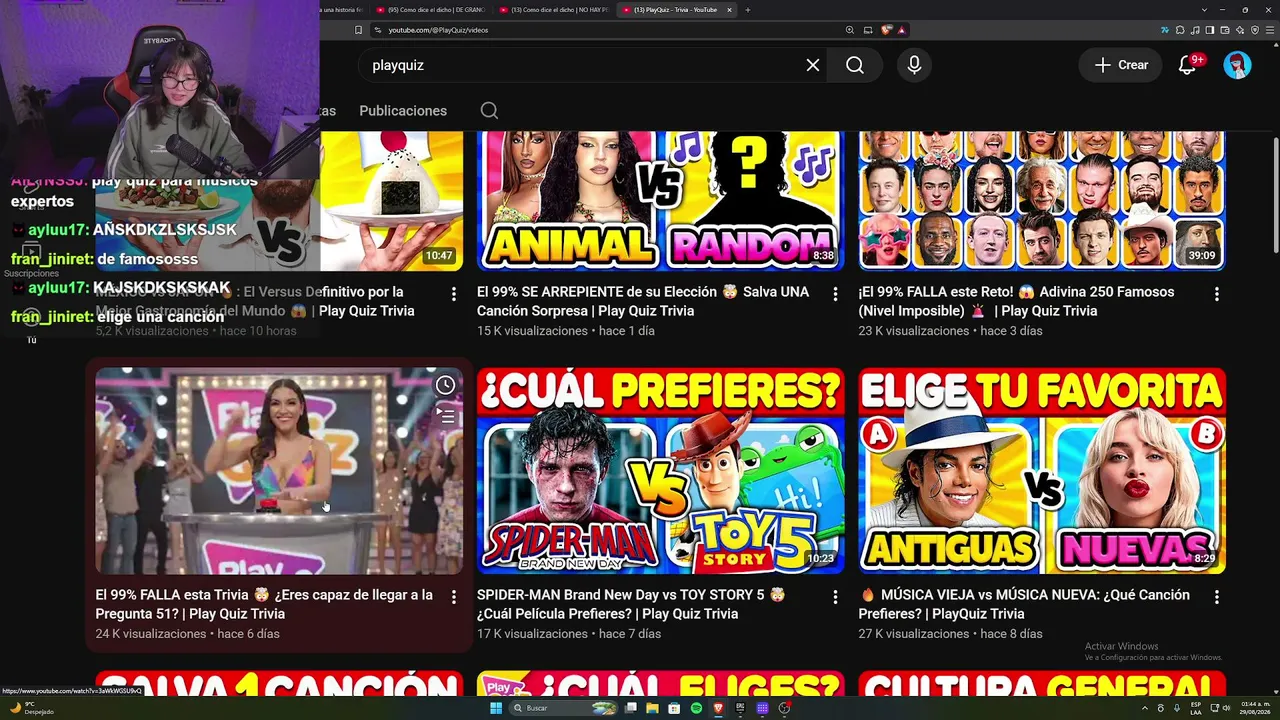The width and height of the screenshot is (1280, 720).
Task: Open the El 99% FALLA esta Trivia video title
Action: 264,604
